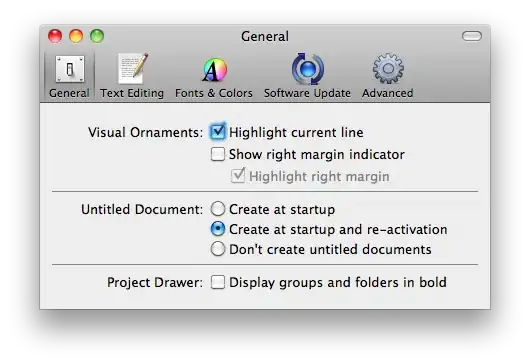
Task: Open the Text Editing notepad-and-pencil icon
Action: [132, 69]
